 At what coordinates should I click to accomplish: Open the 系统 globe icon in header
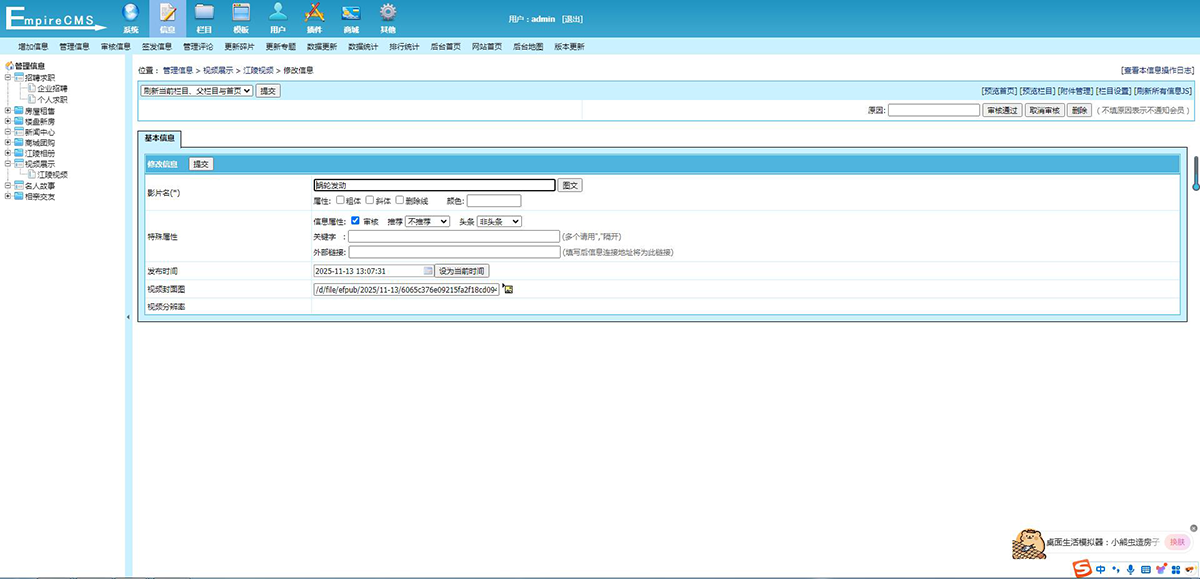coord(130,14)
